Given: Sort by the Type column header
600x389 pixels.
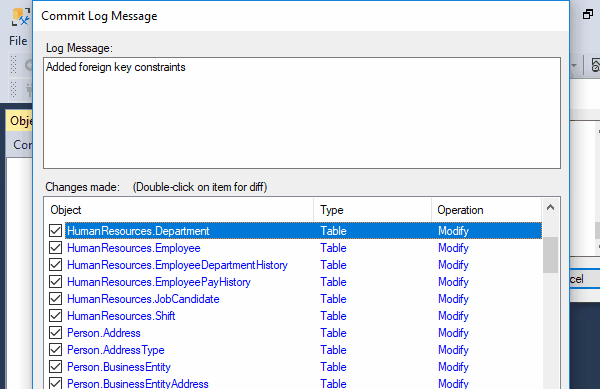Looking at the screenshot, I should pos(372,210).
